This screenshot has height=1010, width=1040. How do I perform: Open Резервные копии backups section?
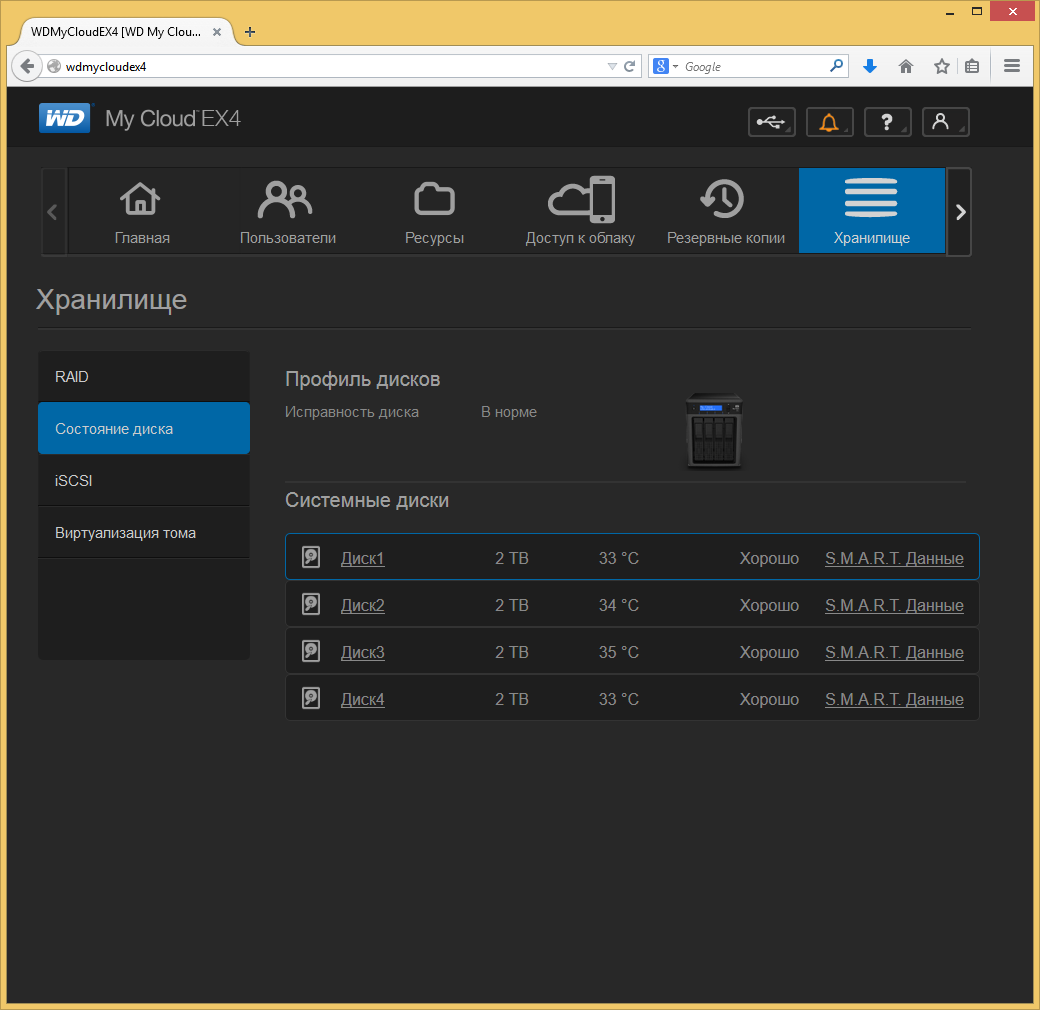click(x=726, y=211)
